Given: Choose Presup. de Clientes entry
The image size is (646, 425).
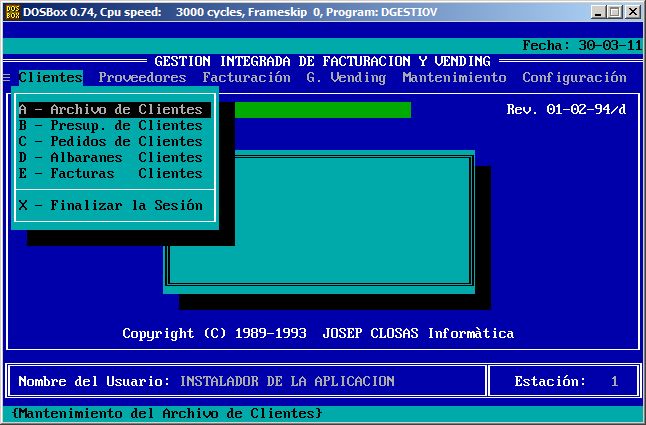Looking at the screenshot, I should point(114,126).
